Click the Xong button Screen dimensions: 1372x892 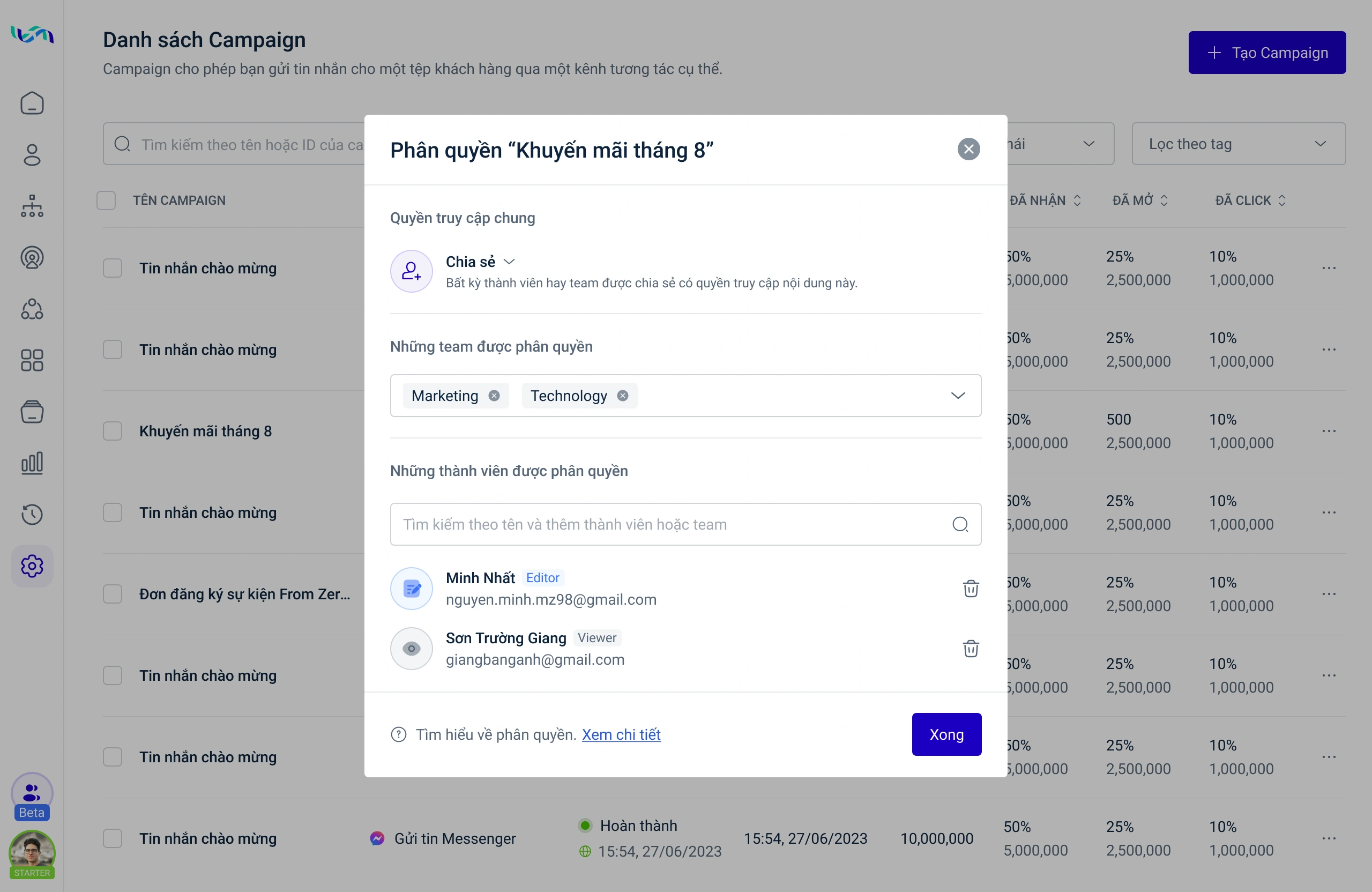pyautogui.click(x=946, y=734)
